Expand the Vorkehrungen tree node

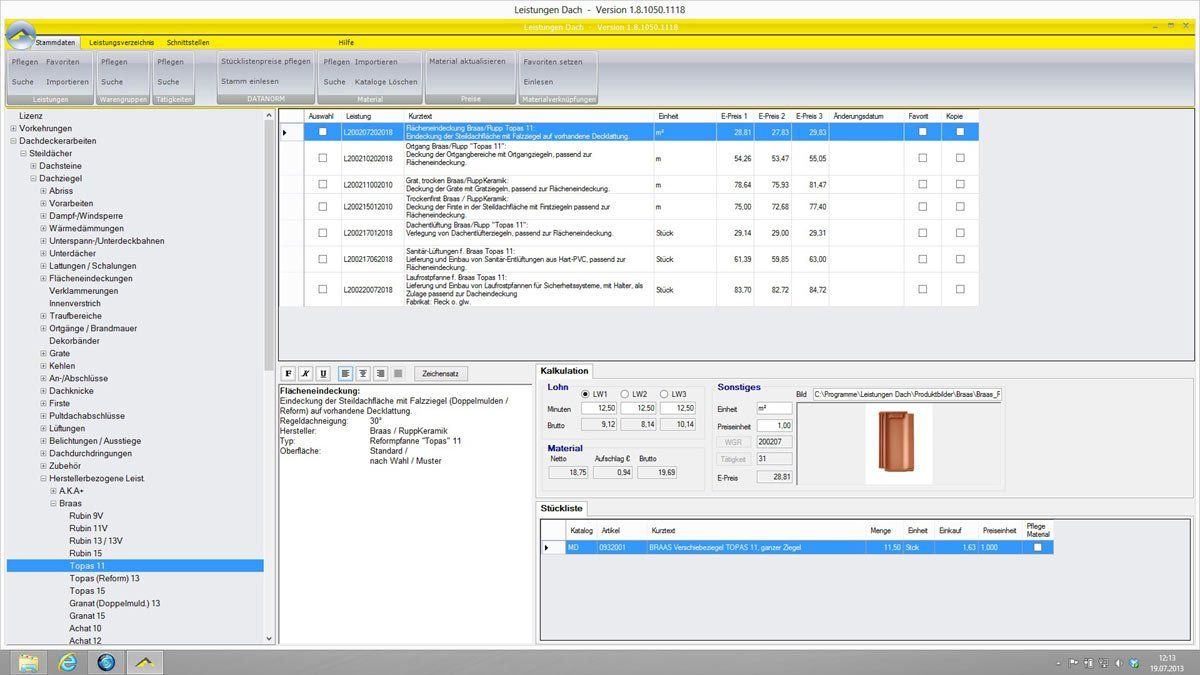coord(13,129)
